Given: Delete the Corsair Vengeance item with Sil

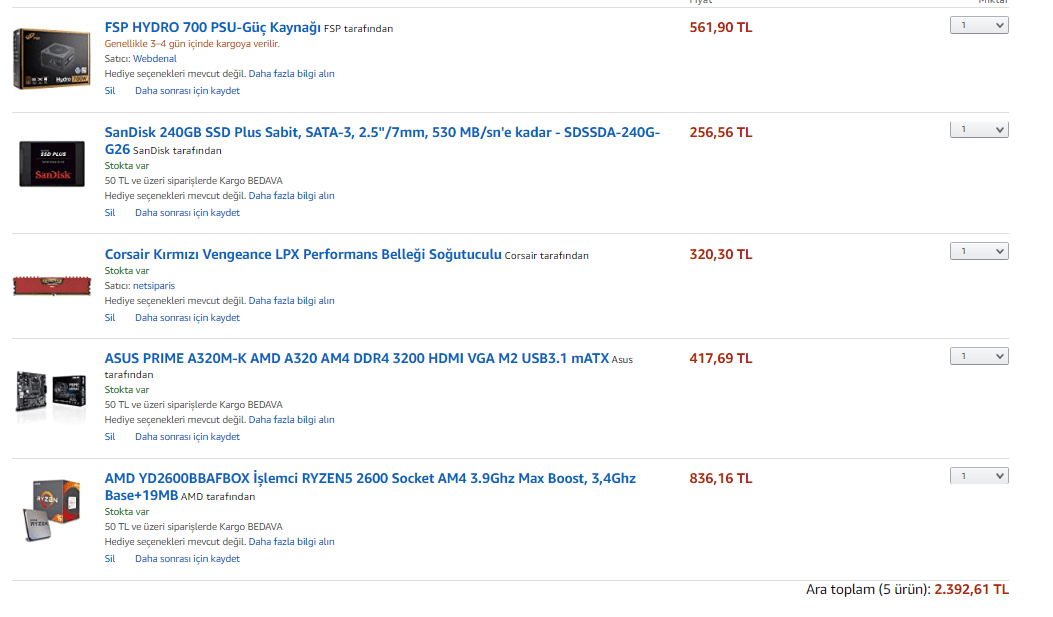Looking at the screenshot, I should pos(110,318).
